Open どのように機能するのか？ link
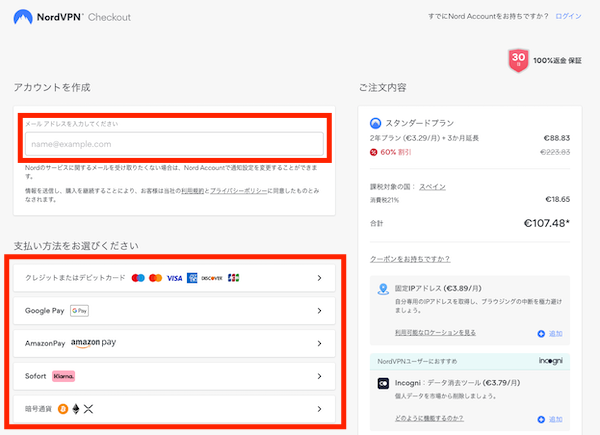 click(x=429, y=418)
